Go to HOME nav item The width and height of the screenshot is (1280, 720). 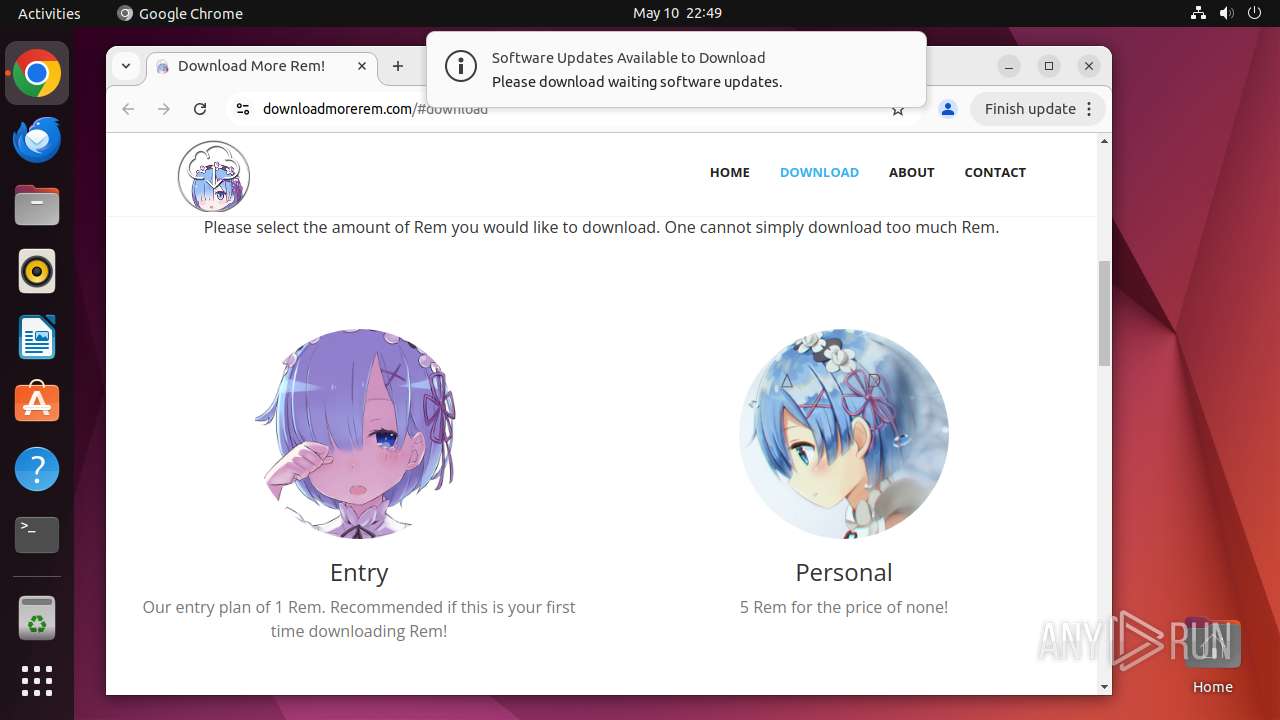(x=730, y=172)
